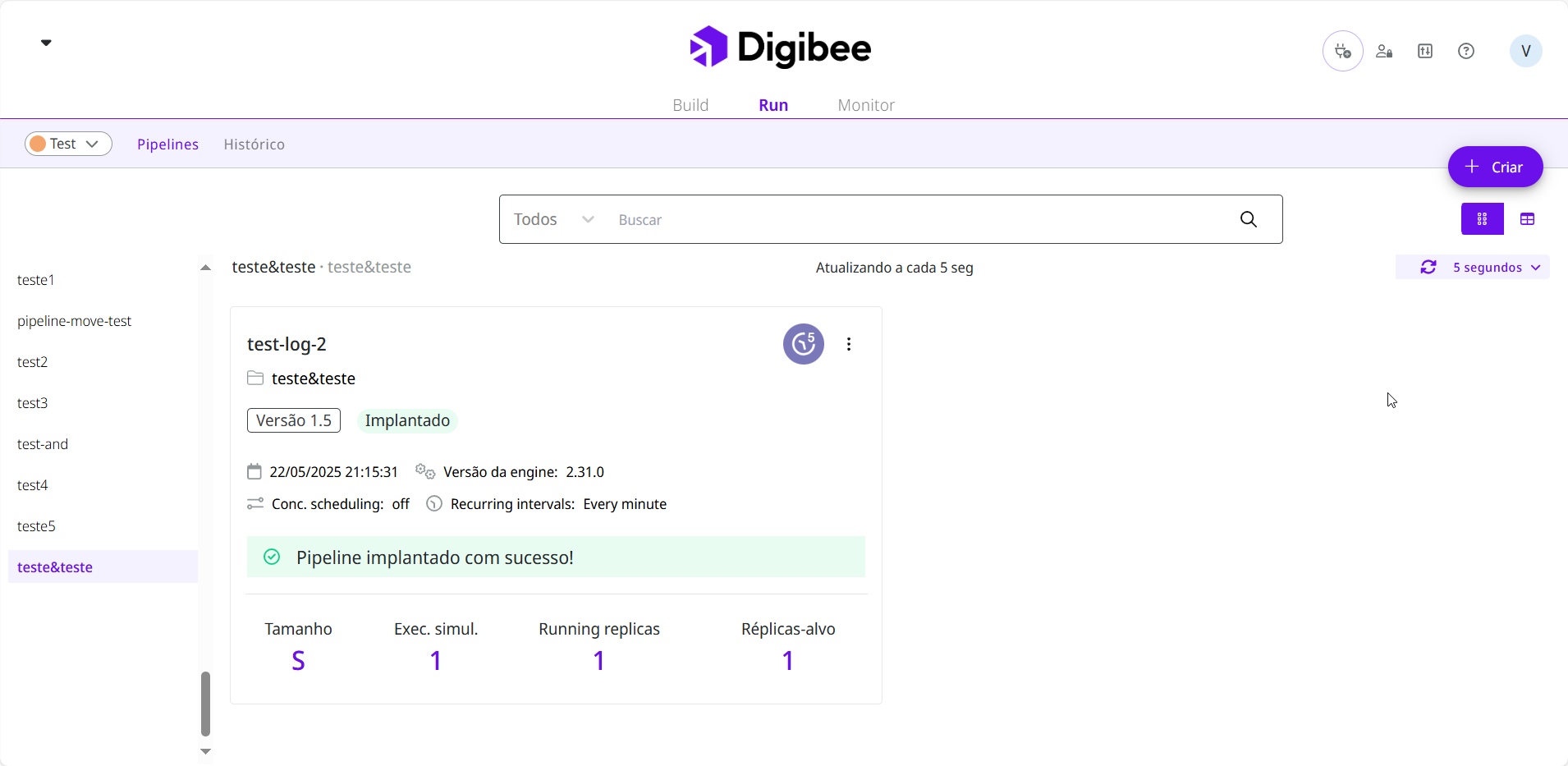Screen dimensions: 1568x766
Task: Open the user access lock icon
Action: 1384,51
